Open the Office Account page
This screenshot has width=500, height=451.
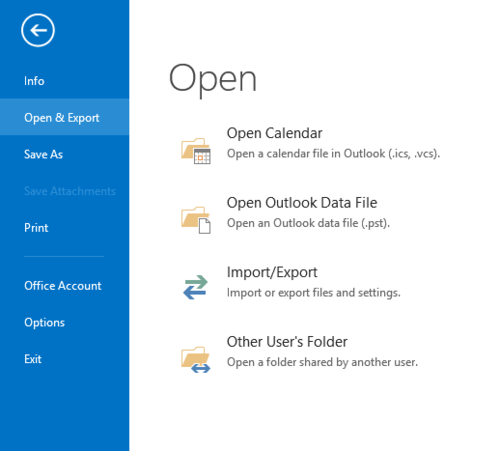64,286
